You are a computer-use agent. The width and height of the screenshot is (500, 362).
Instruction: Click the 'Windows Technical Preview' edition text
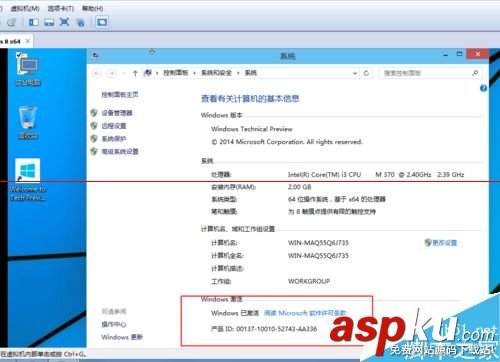pyautogui.click(x=252, y=129)
